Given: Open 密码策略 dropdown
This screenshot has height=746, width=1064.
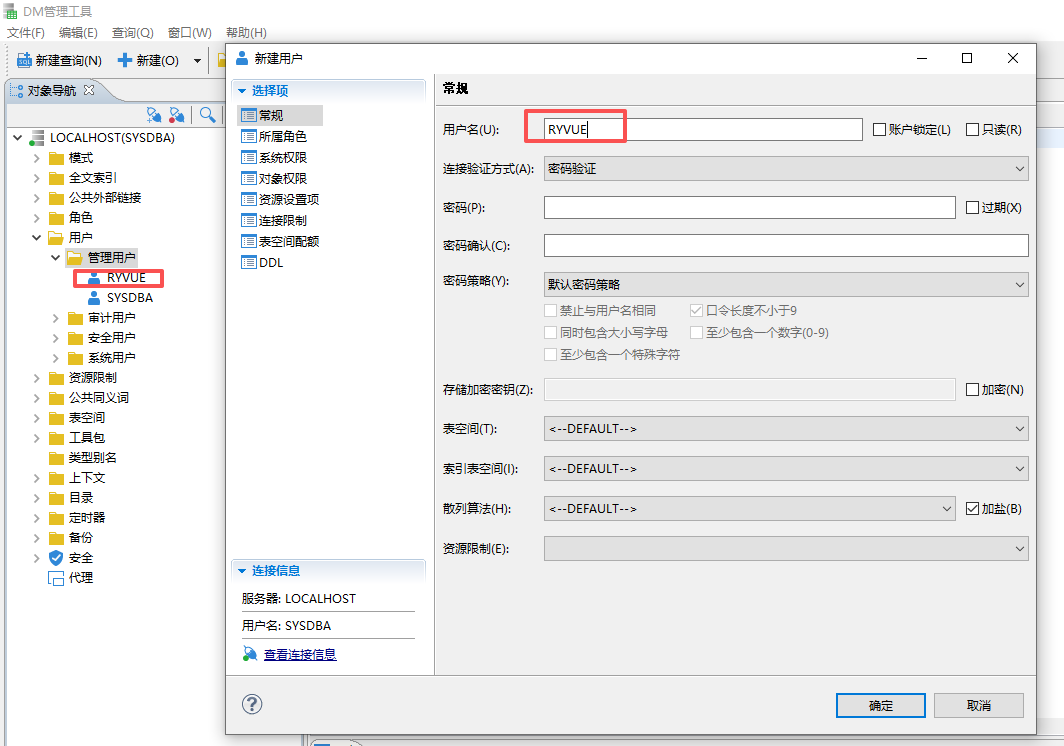Looking at the screenshot, I should 786,284.
